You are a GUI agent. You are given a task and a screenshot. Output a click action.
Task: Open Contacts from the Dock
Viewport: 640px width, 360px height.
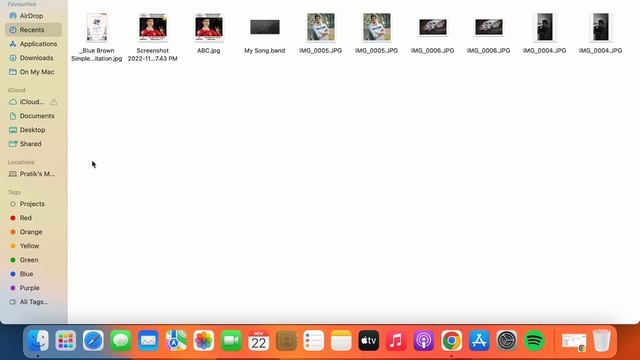[x=287, y=340]
